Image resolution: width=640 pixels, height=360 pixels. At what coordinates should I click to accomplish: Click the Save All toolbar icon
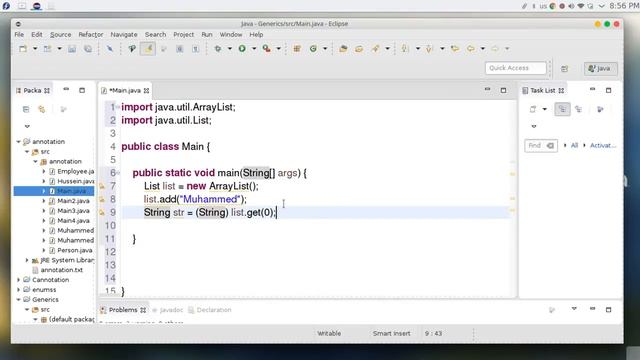coord(88,49)
